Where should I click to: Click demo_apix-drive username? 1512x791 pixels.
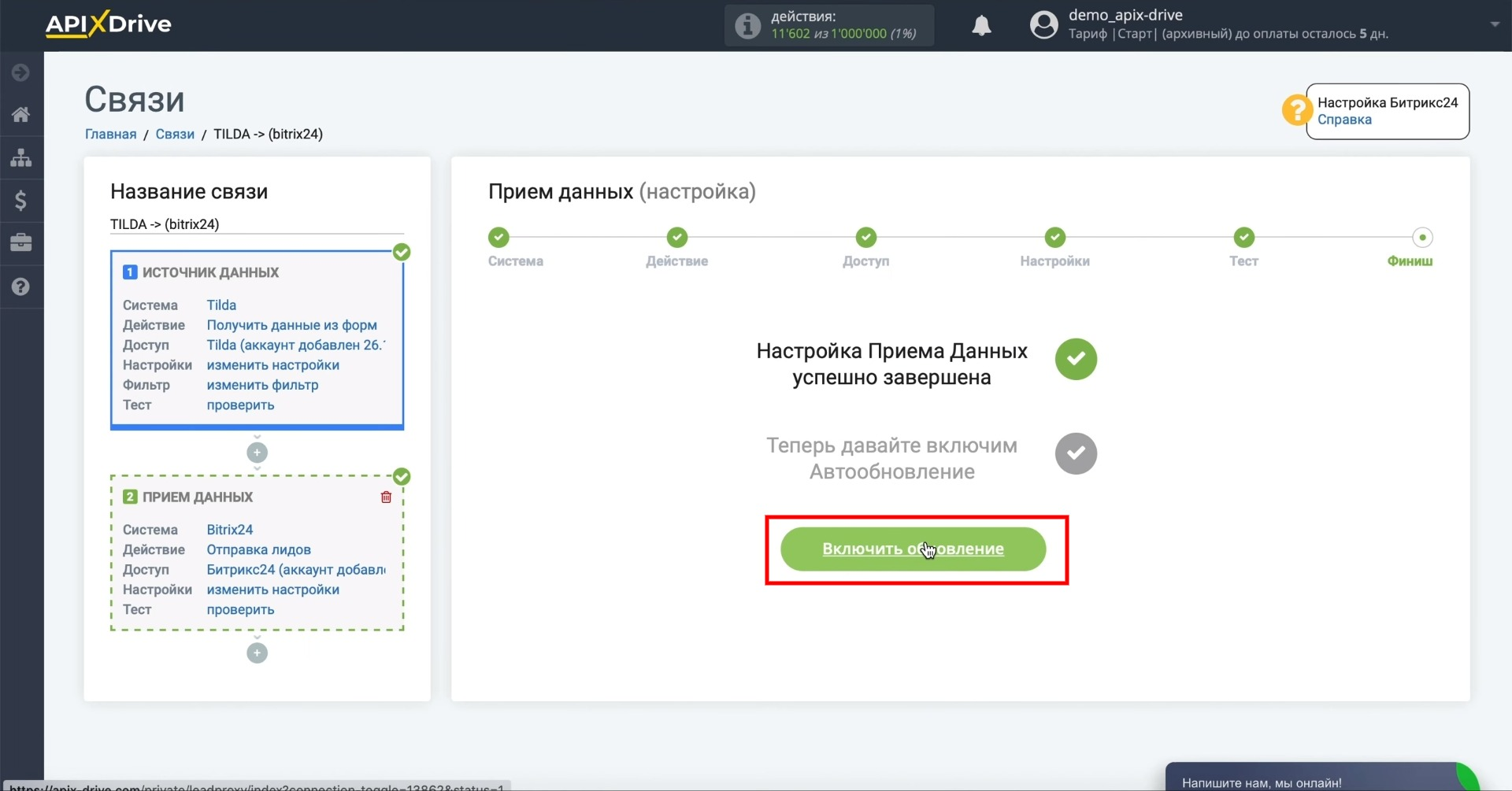tap(1125, 15)
